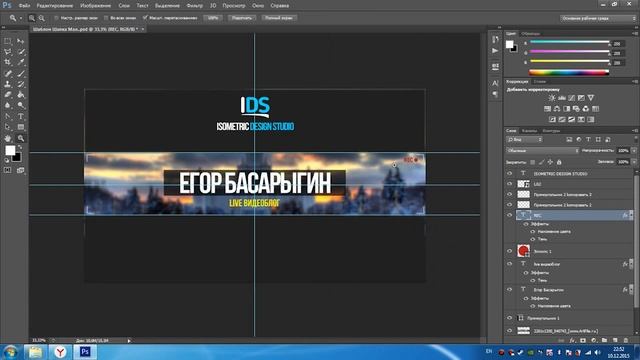Open History panel icon in collapsed dock
The width and height of the screenshot is (640, 360).
495,40
